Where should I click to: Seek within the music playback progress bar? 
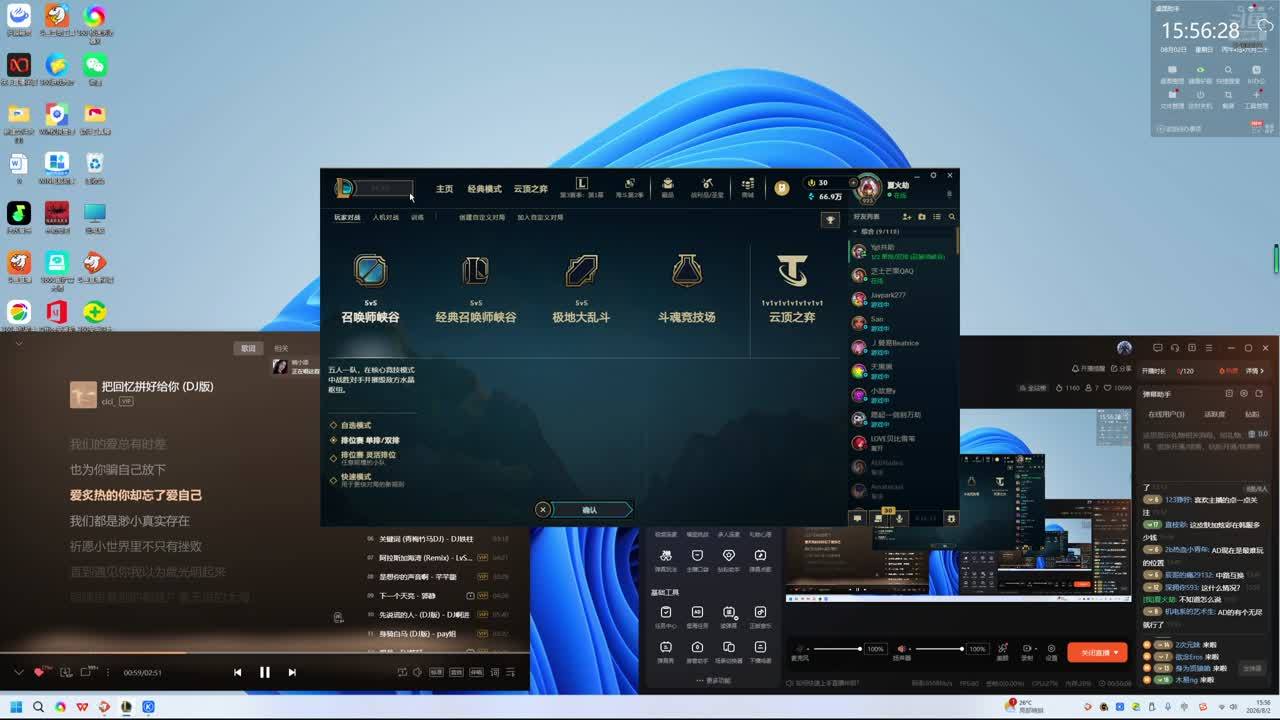tap(265, 654)
